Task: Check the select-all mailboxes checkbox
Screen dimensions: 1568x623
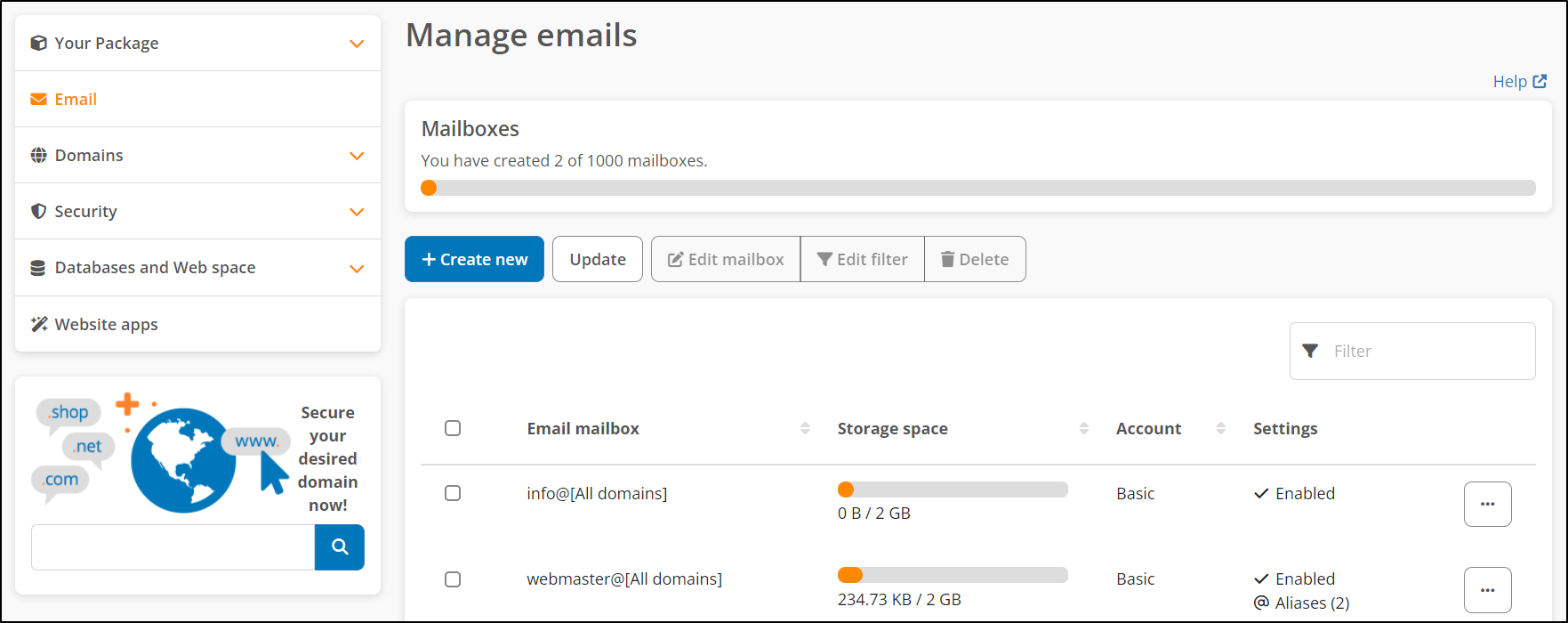Action: pyautogui.click(x=453, y=428)
